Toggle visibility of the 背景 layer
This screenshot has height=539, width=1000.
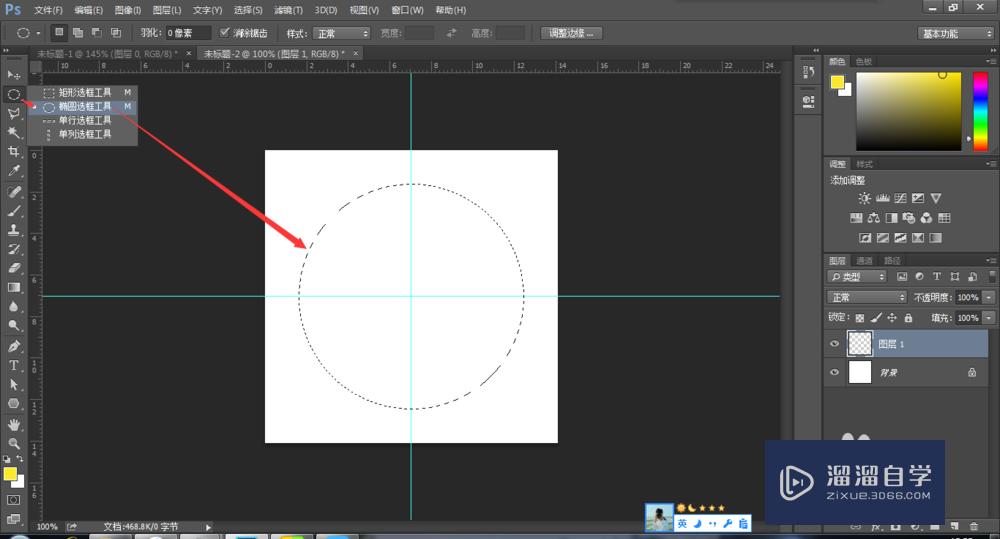(835, 372)
